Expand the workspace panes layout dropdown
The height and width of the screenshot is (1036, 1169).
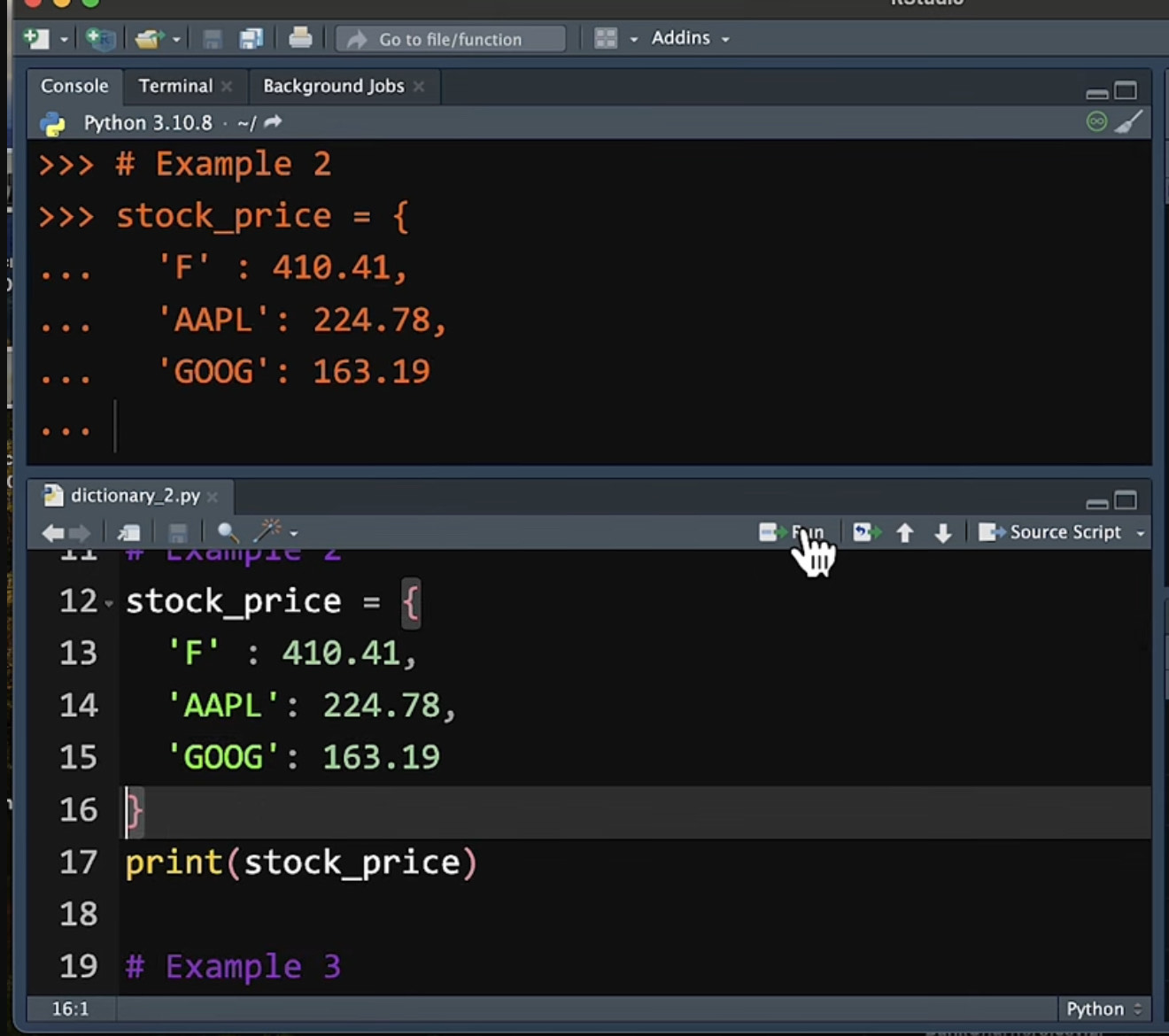click(633, 39)
